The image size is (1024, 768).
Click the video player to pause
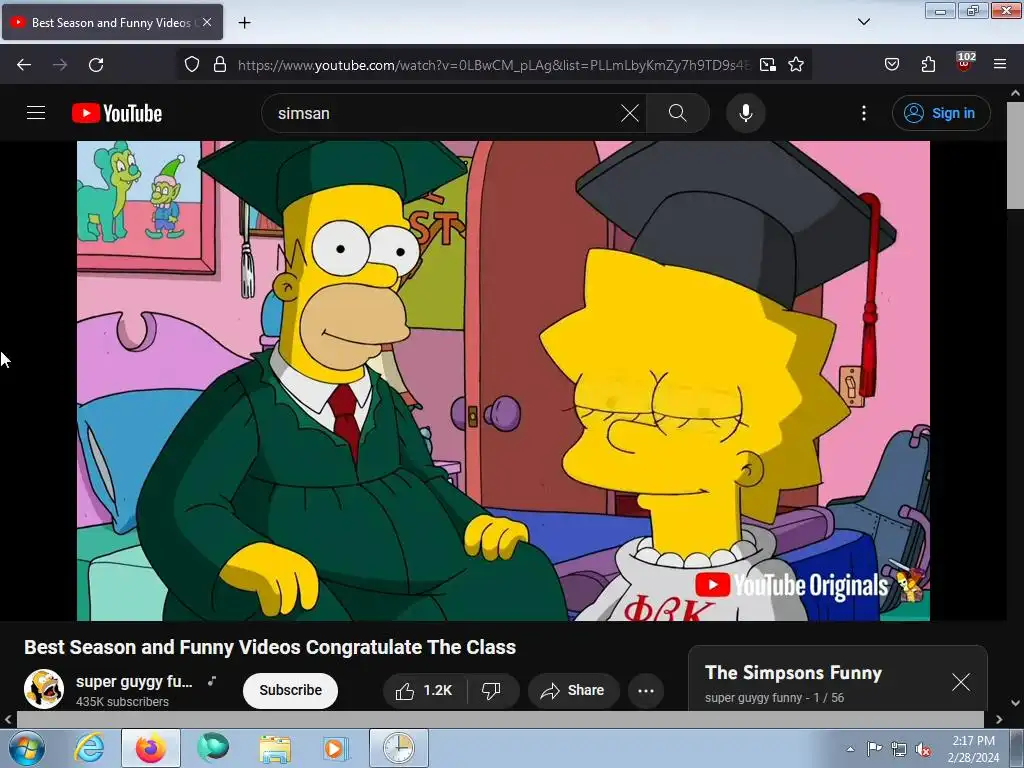tap(503, 381)
